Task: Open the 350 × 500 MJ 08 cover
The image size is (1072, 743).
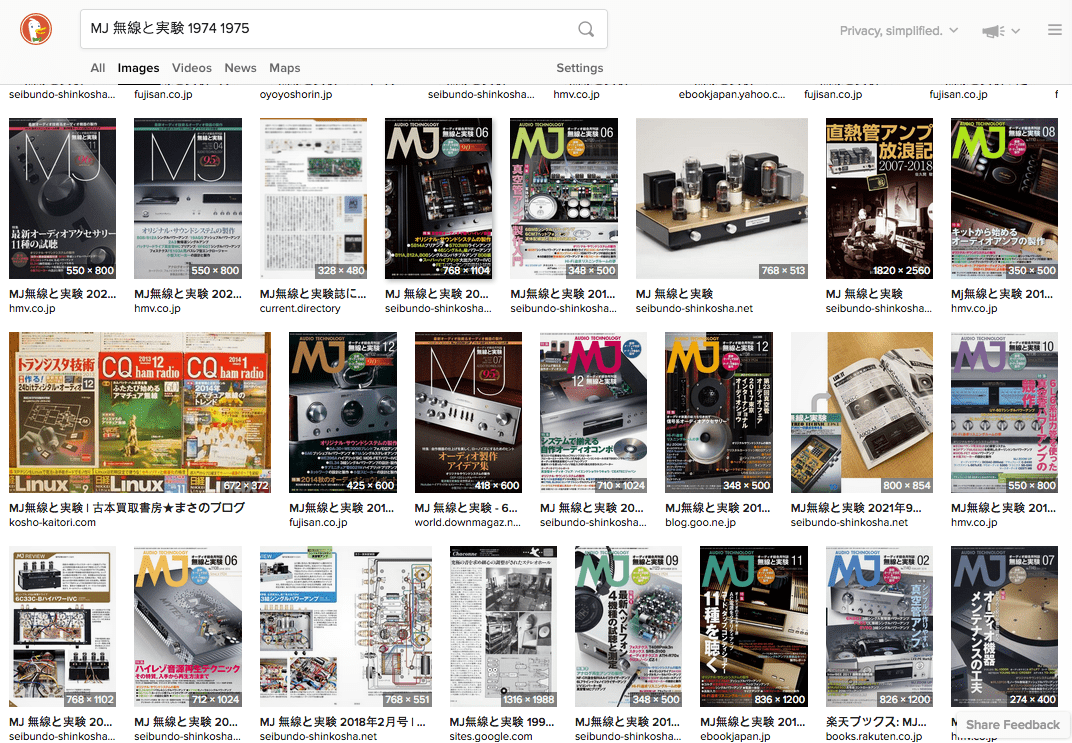Action: pos(1004,198)
